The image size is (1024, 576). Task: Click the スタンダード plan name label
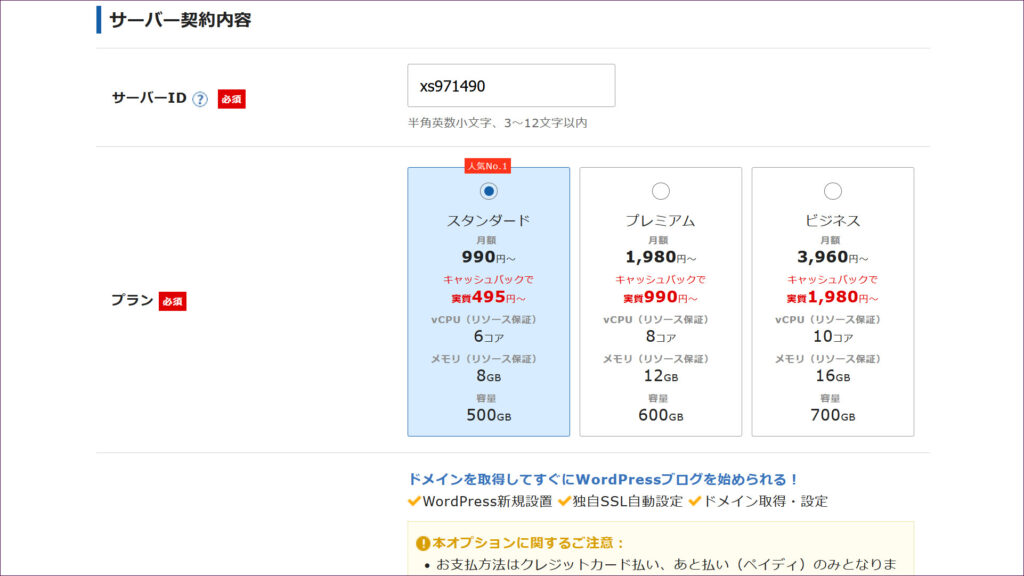pos(489,221)
